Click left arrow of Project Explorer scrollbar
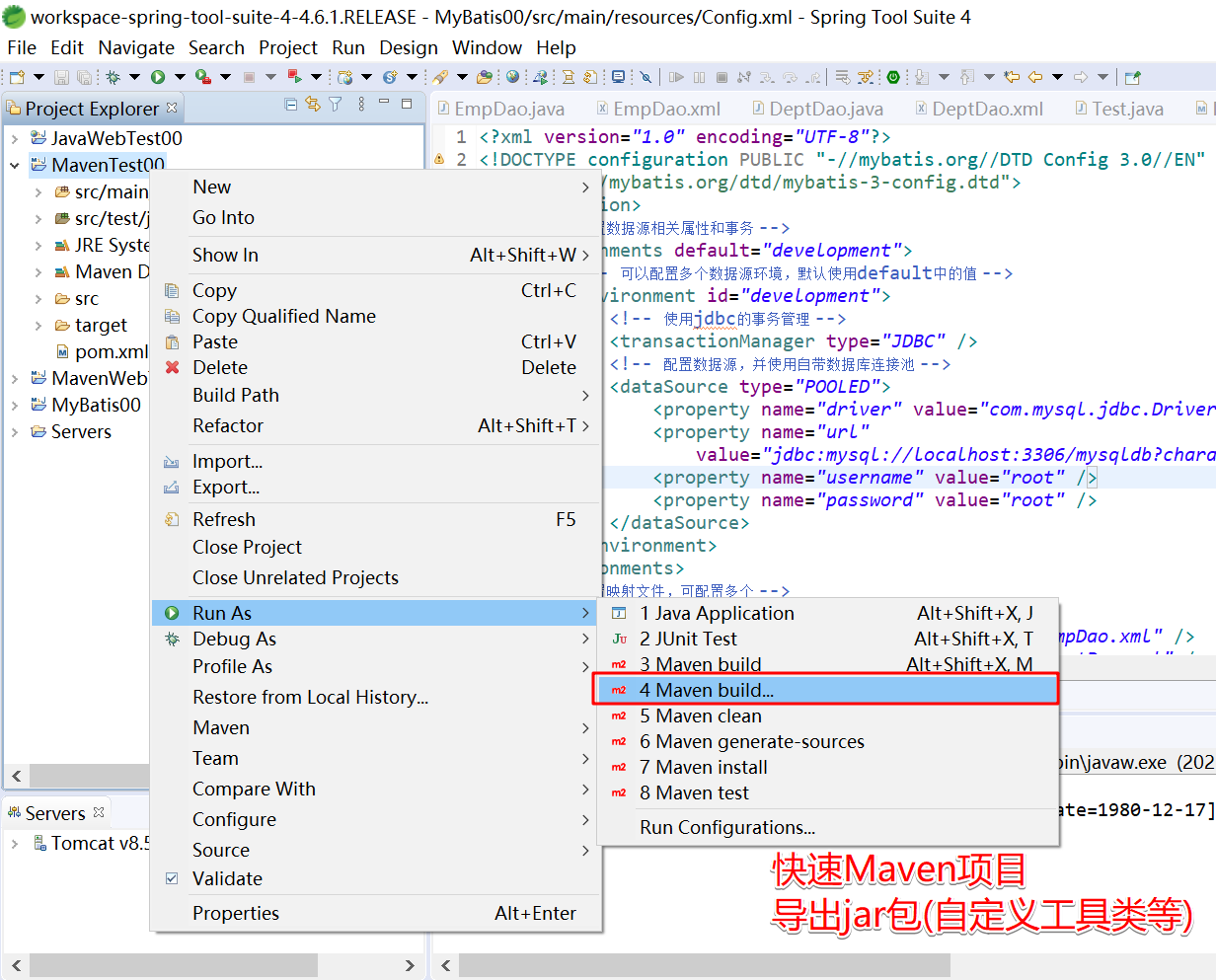 coord(17,776)
